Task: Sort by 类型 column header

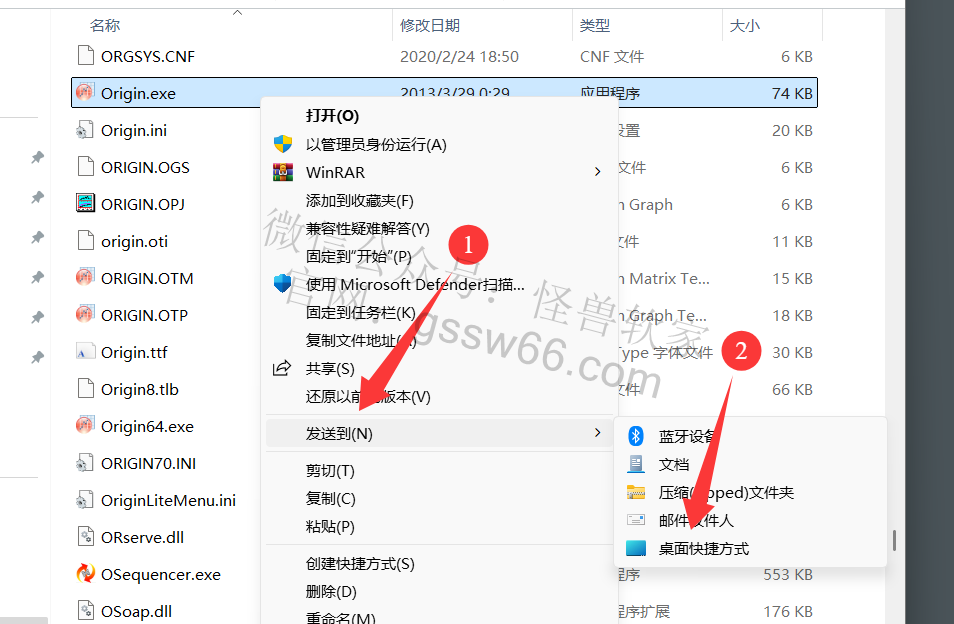Action: (x=595, y=26)
